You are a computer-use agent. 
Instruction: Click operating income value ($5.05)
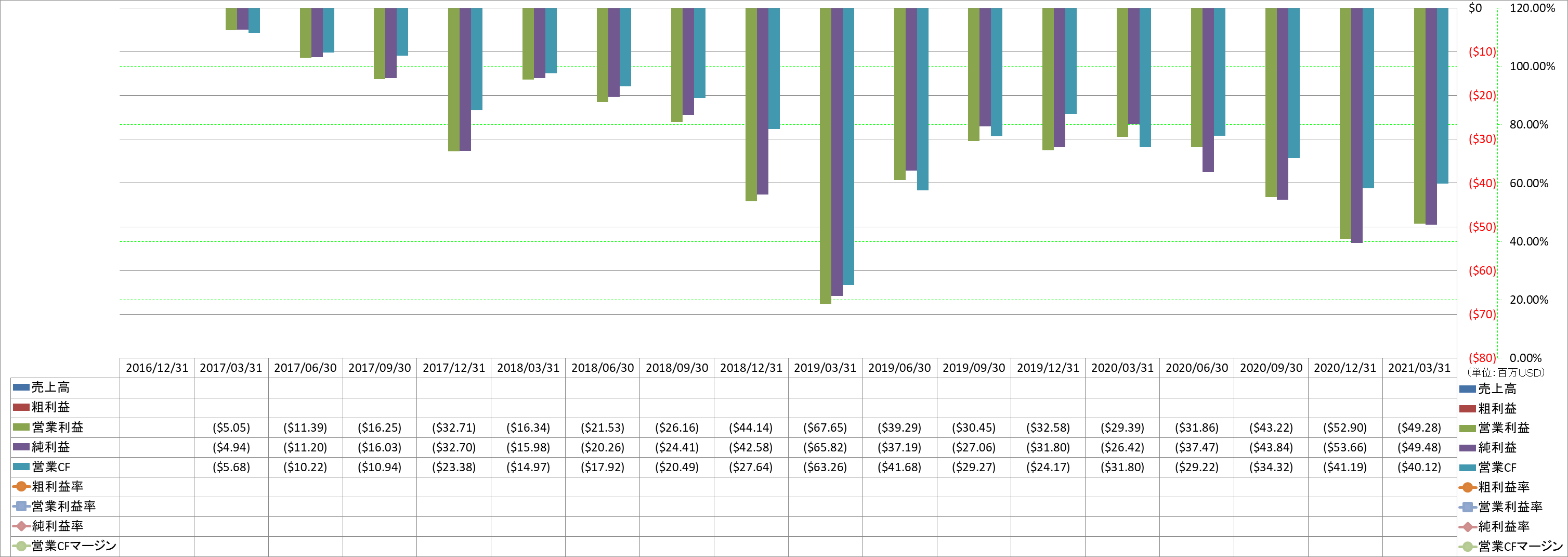[x=231, y=428]
